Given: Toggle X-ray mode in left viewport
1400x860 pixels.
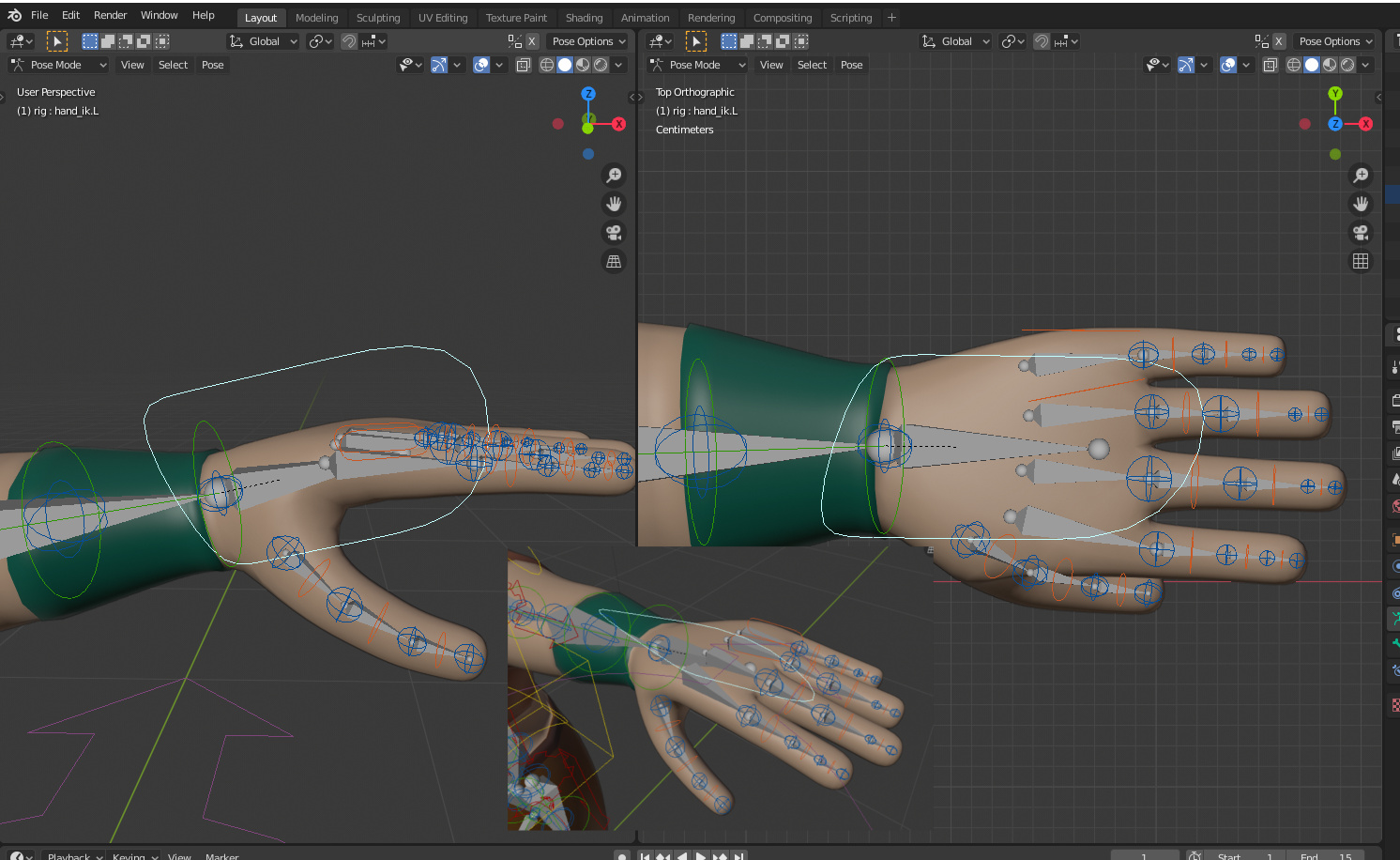Looking at the screenshot, I should [524, 65].
